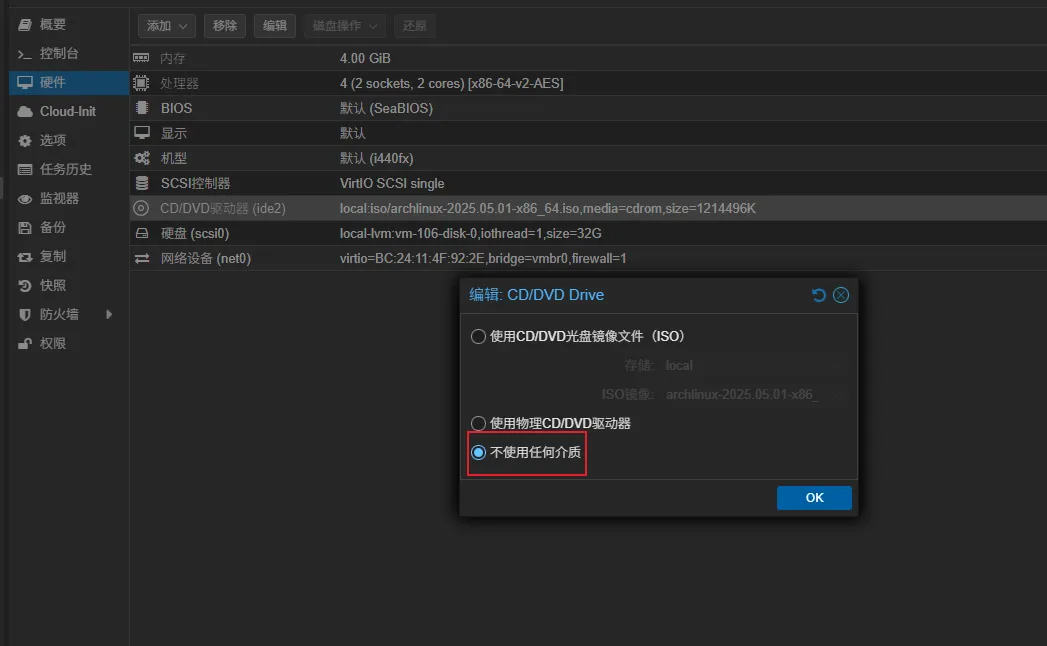Screen dimensions: 1047x646
Task: Select 使用CD/DVD光盘镜像文件 (ISO) radio option
Action: (x=479, y=337)
